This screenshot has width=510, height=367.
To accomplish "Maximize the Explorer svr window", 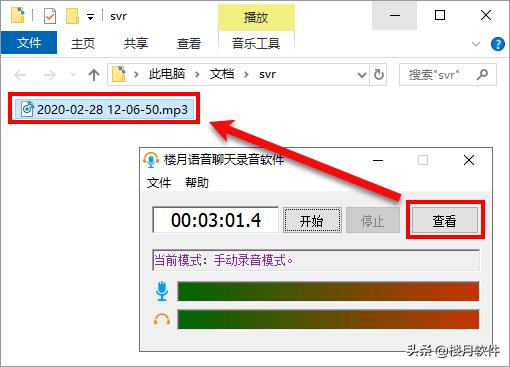I will pyautogui.click(x=440, y=15).
